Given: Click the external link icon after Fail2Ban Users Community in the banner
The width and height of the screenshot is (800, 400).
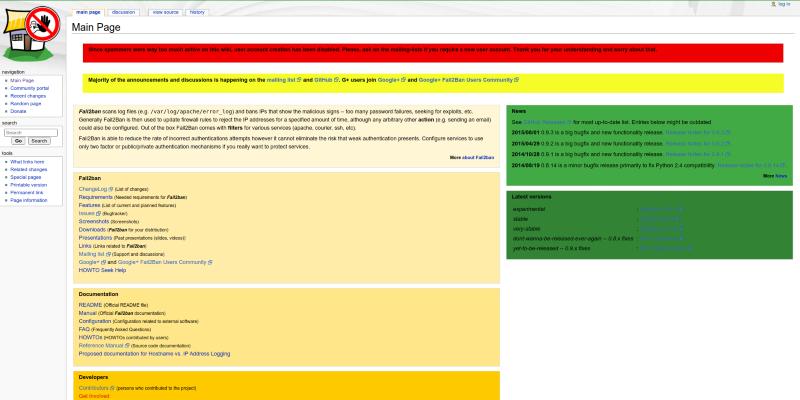Looking at the screenshot, I should pyautogui.click(x=516, y=78).
